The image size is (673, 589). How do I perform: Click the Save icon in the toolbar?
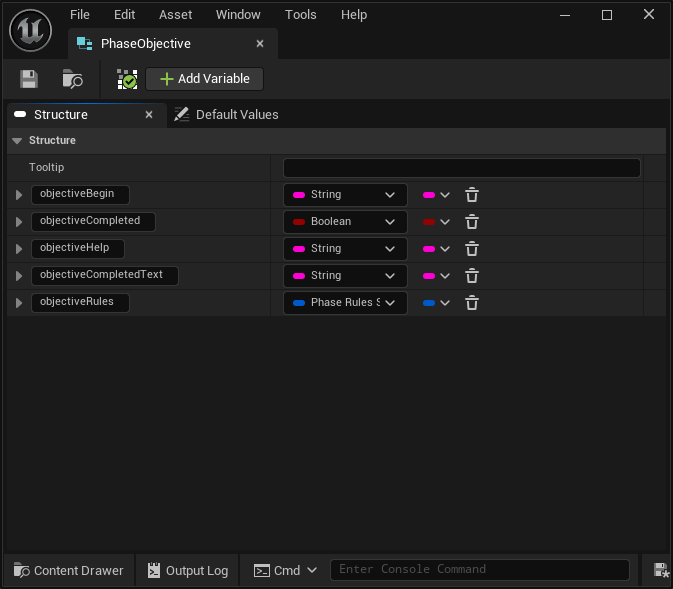[29, 79]
